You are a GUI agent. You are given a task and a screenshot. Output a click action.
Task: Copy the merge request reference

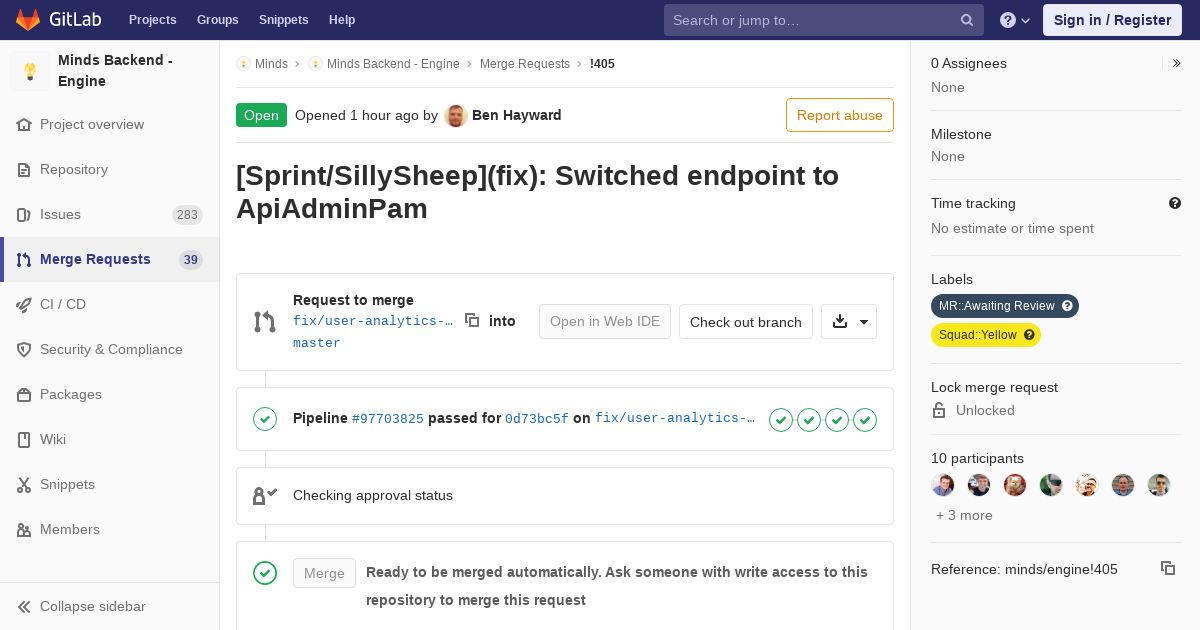coord(1168,568)
